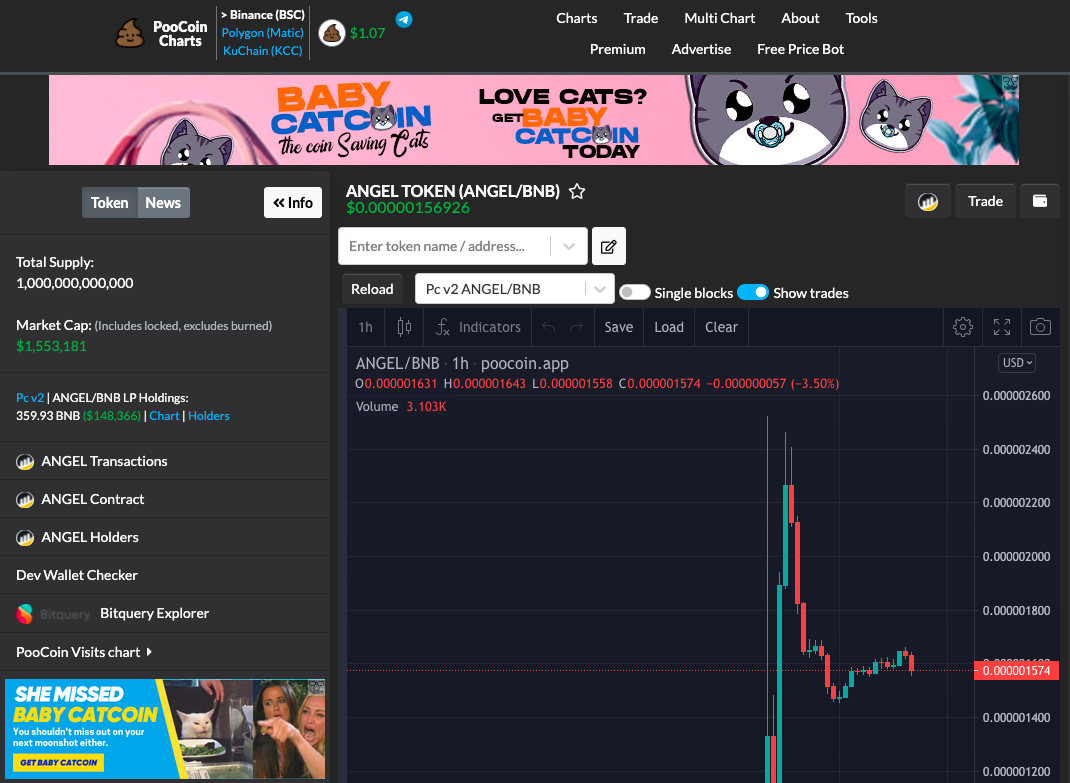Open the Advertise page
1070x783 pixels.
[702, 49]
